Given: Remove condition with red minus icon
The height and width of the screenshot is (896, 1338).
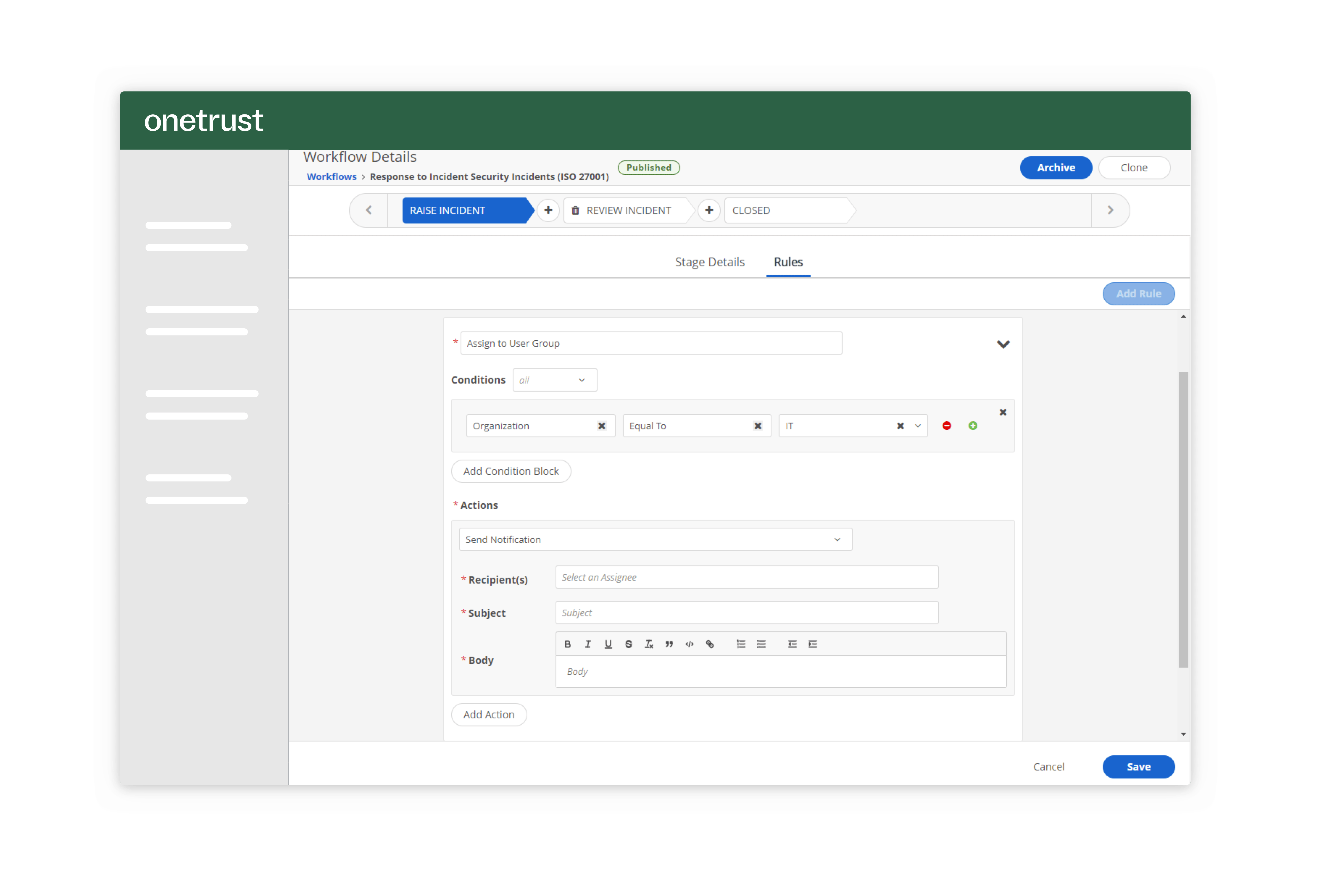Looking at the screenshot, I should [x=947, y=426].
